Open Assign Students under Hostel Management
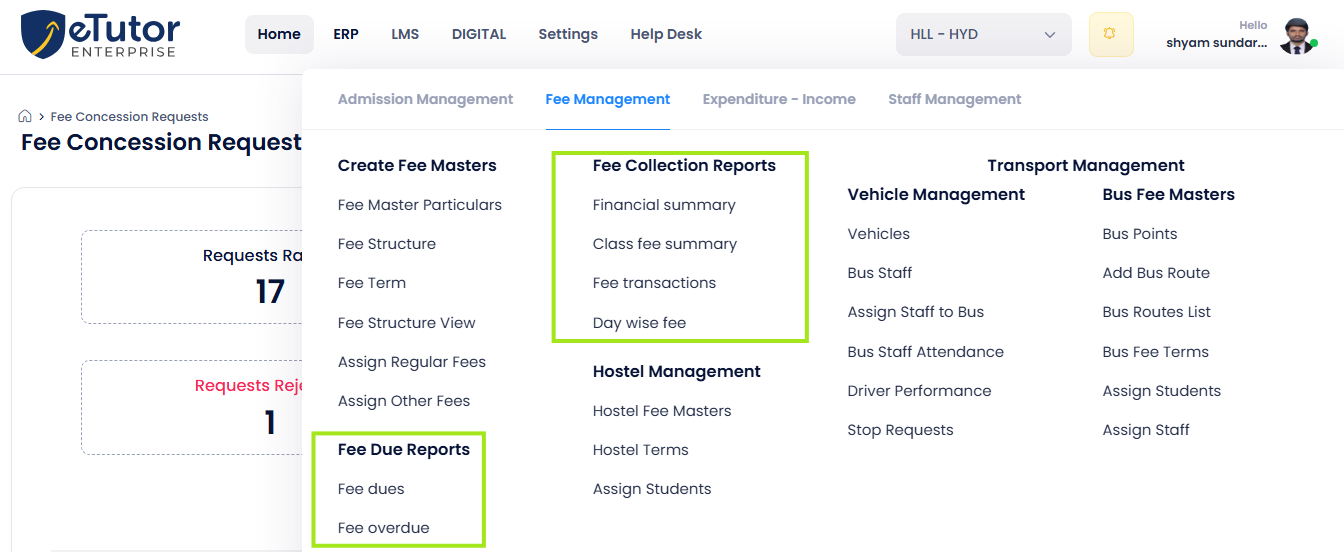The width and height of the screenshot is (1344, 552). click(x=652, y=489)
